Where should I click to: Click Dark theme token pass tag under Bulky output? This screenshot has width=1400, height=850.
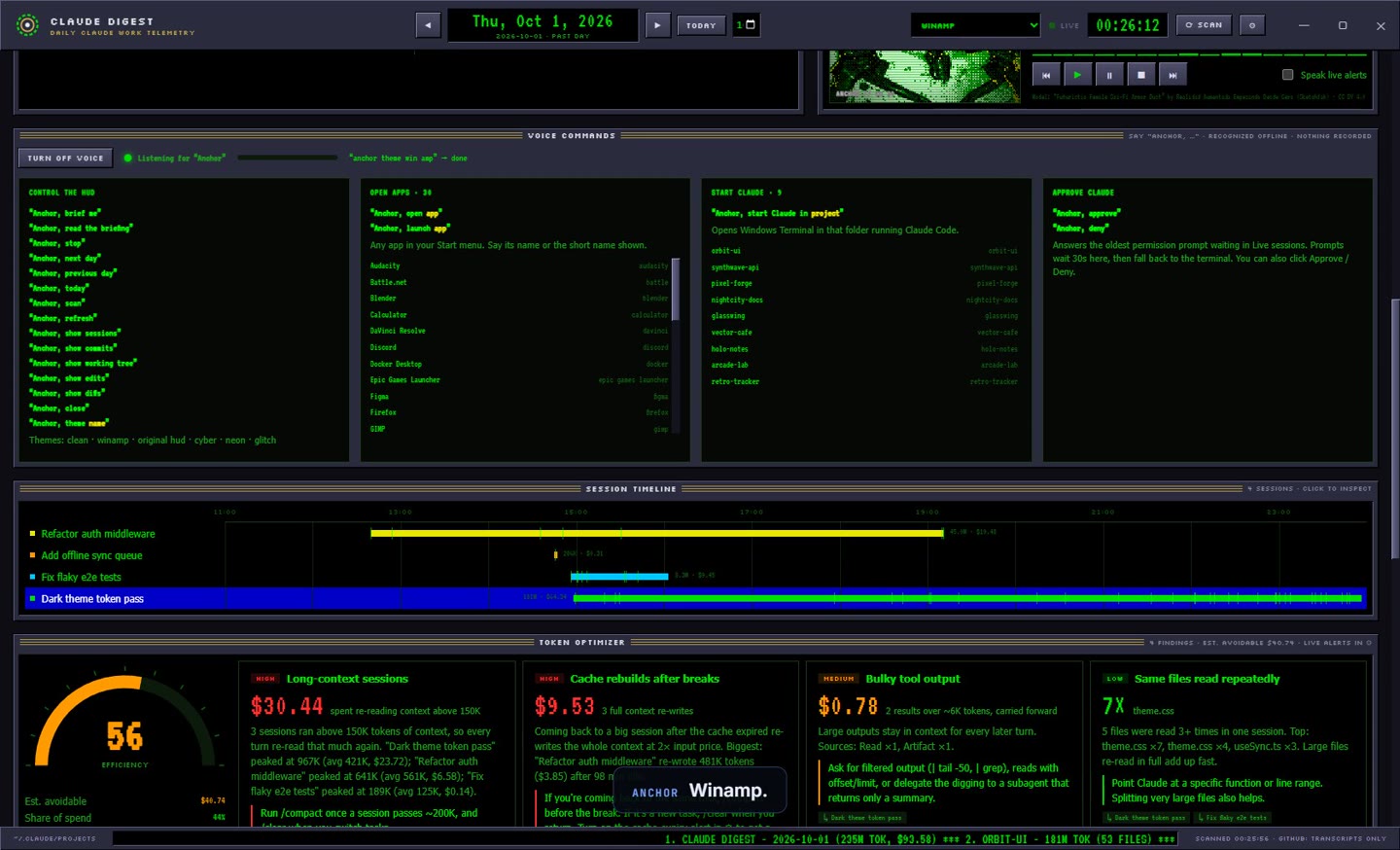[x=862, y=818]
